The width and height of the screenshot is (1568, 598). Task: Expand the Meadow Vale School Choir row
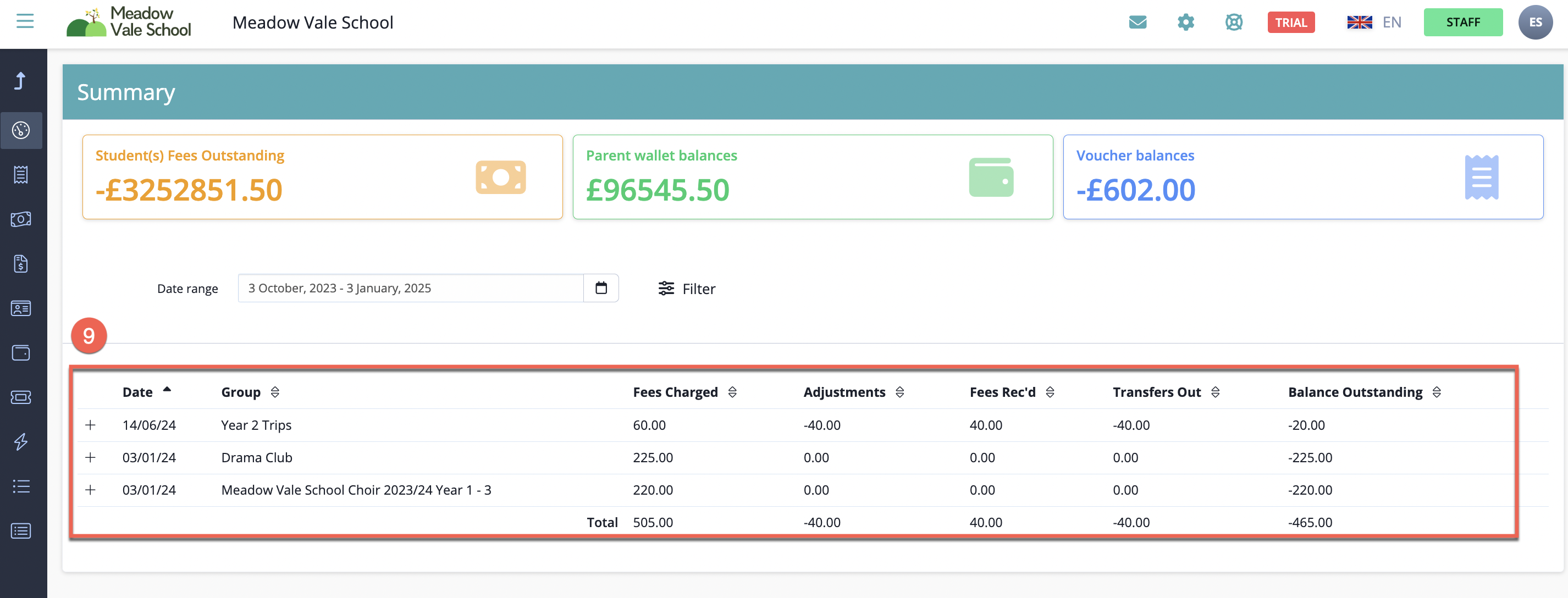(90, 489)
